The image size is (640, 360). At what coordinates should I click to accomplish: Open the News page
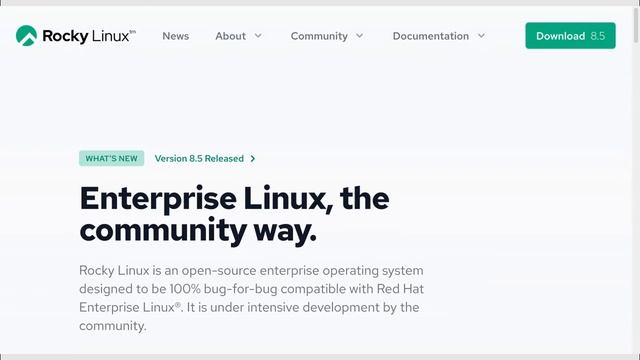pos(176,36)
